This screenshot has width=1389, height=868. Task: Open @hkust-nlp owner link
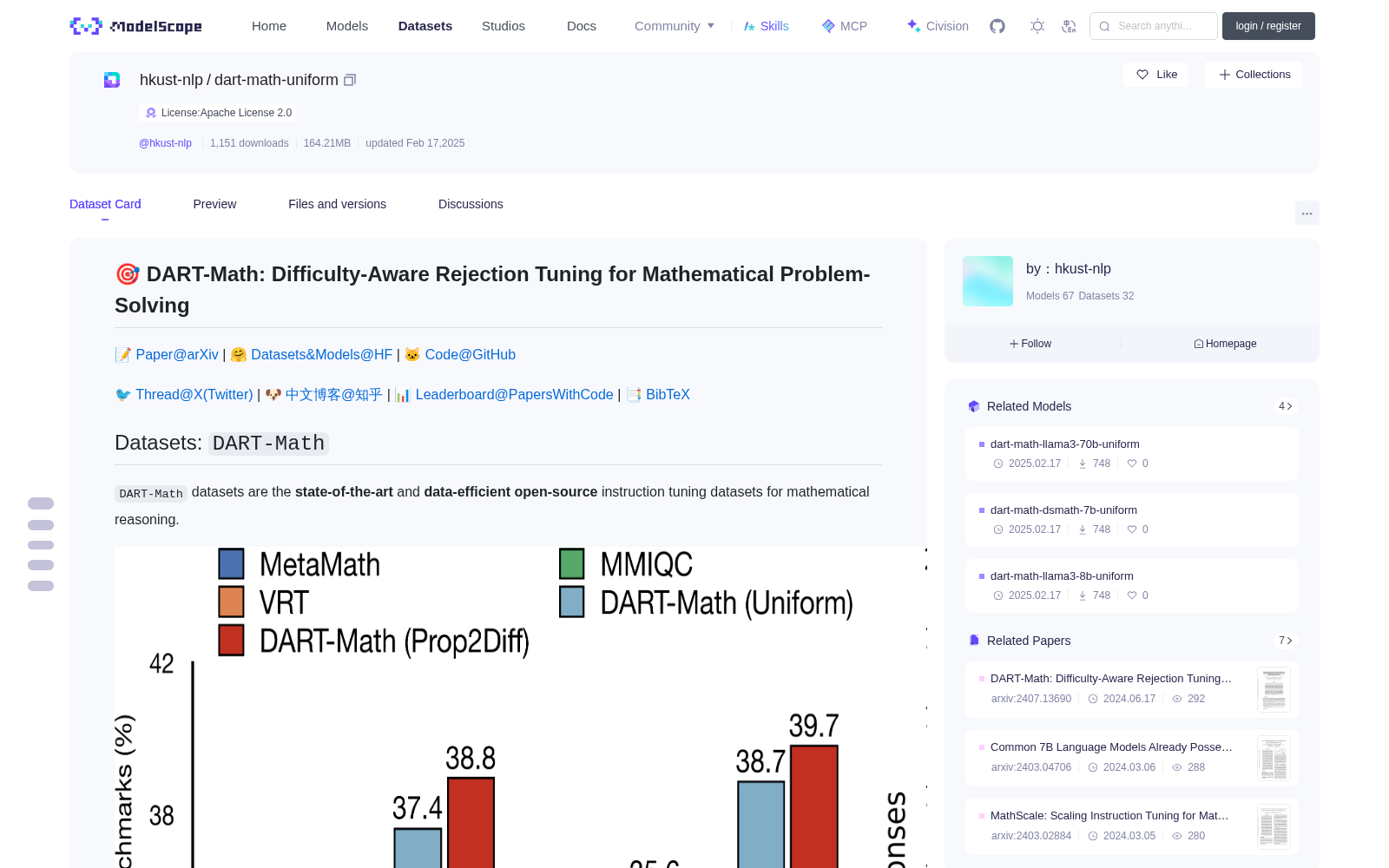pos(166,143)
